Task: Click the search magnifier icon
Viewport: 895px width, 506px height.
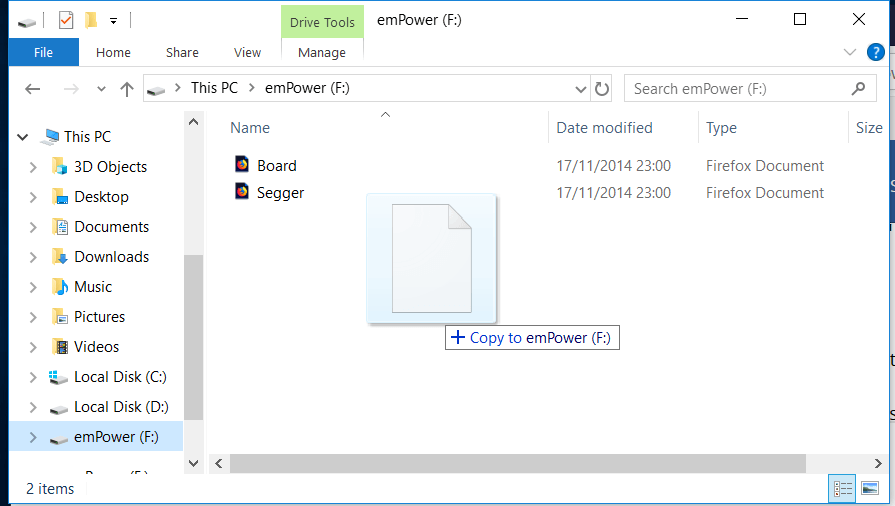Action: 858,89
